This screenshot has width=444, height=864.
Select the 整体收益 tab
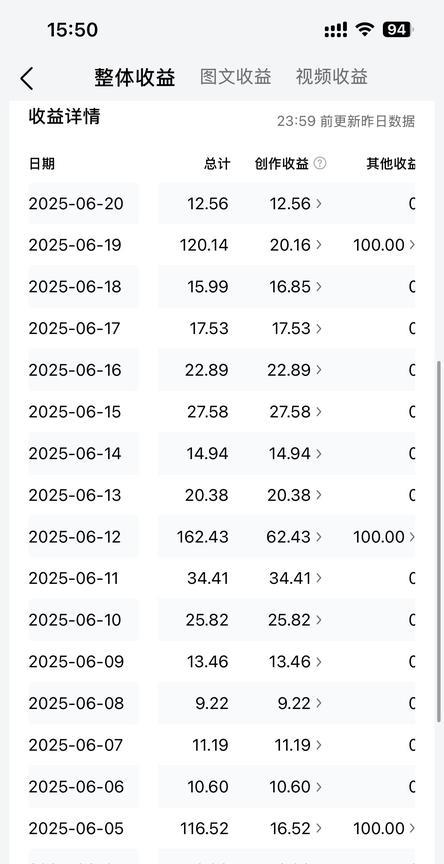pyautogui.click(x=134, y=77)
